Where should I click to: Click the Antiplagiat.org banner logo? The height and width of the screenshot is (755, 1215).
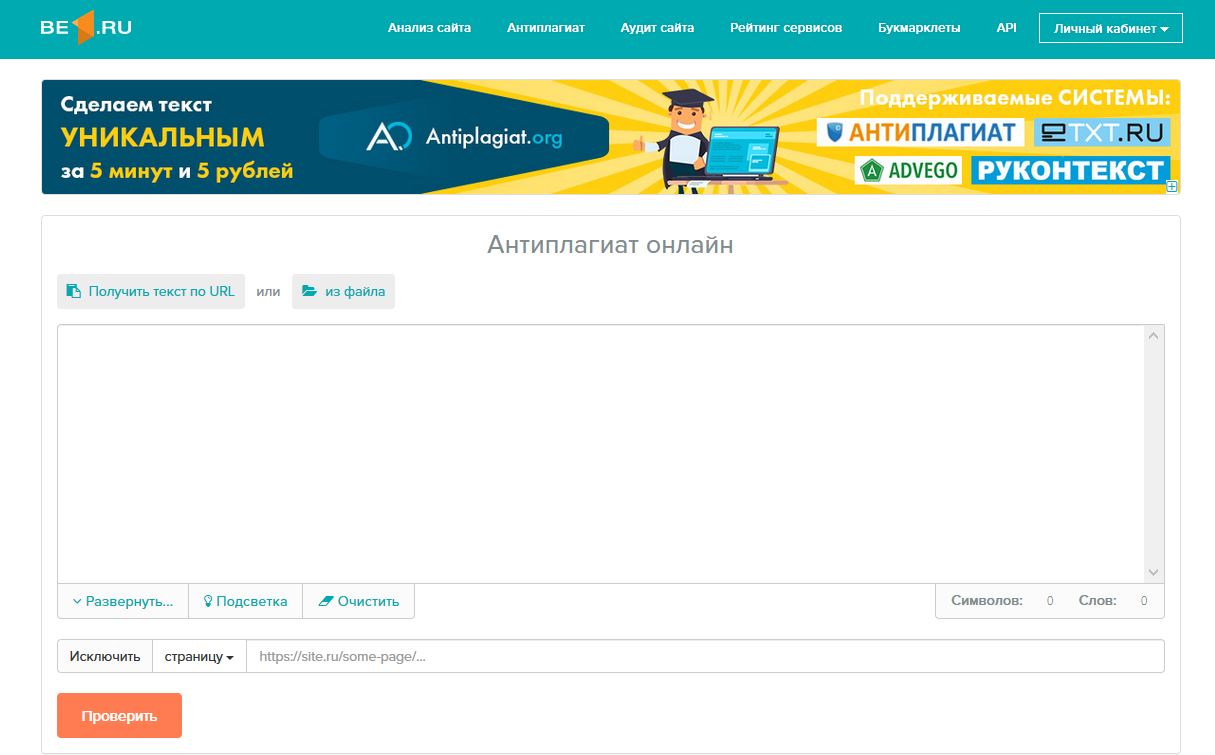click(464, 137)
